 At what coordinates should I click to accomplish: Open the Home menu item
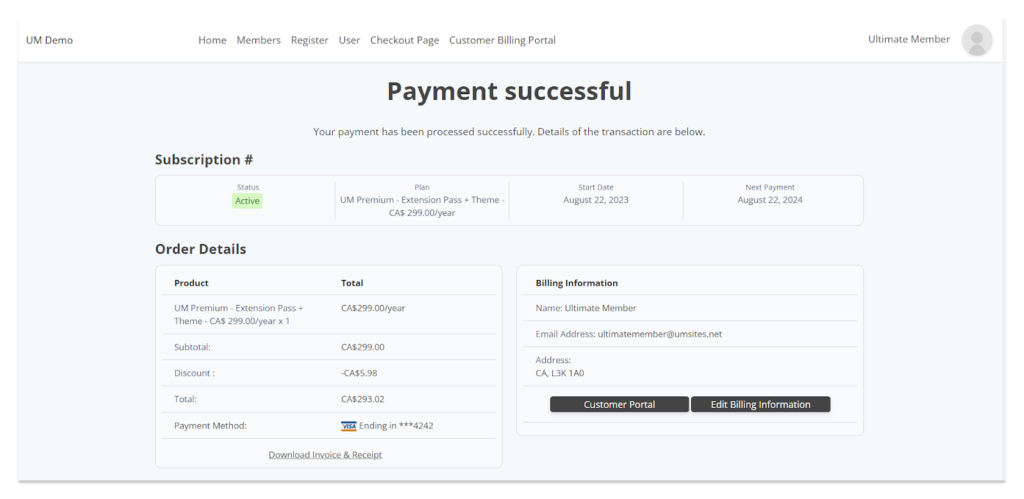pos(212,40)
